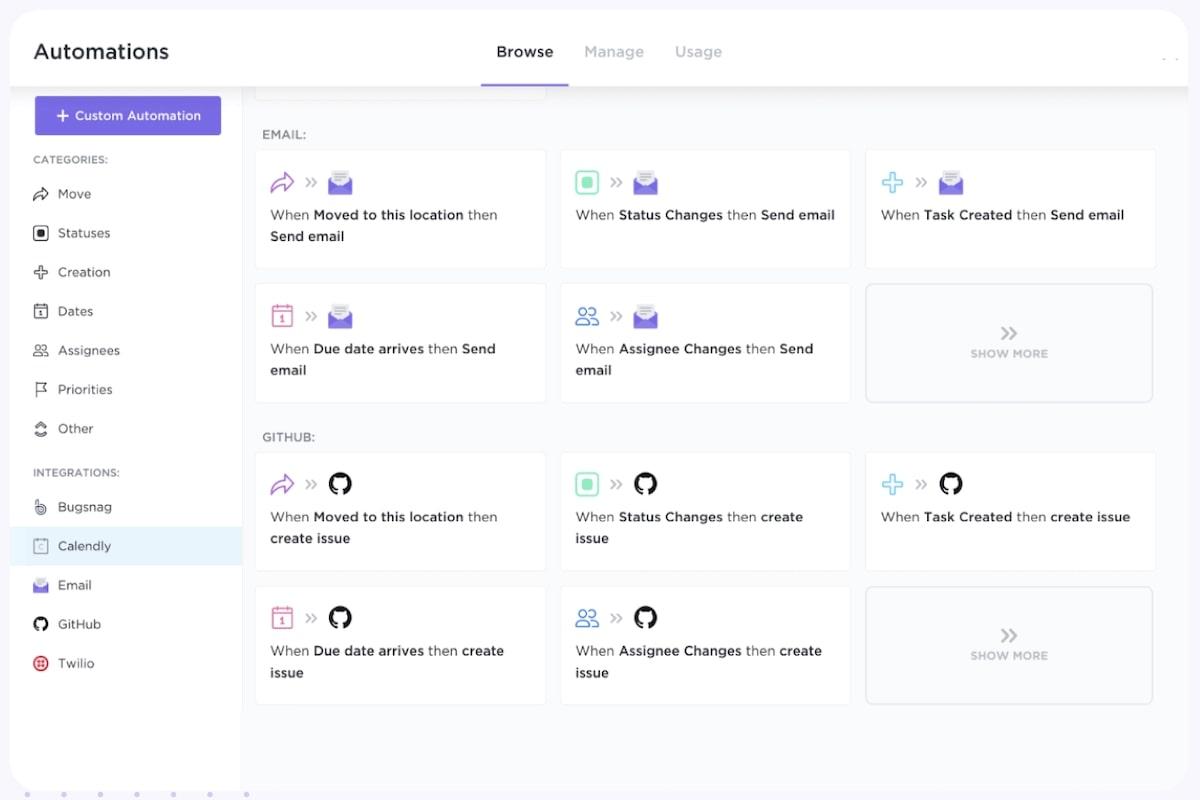The width and height of the screenshot is (1200, 800).
Task: Click GitHub logo on Due date create issue card
Action: [x=341, y=618]
